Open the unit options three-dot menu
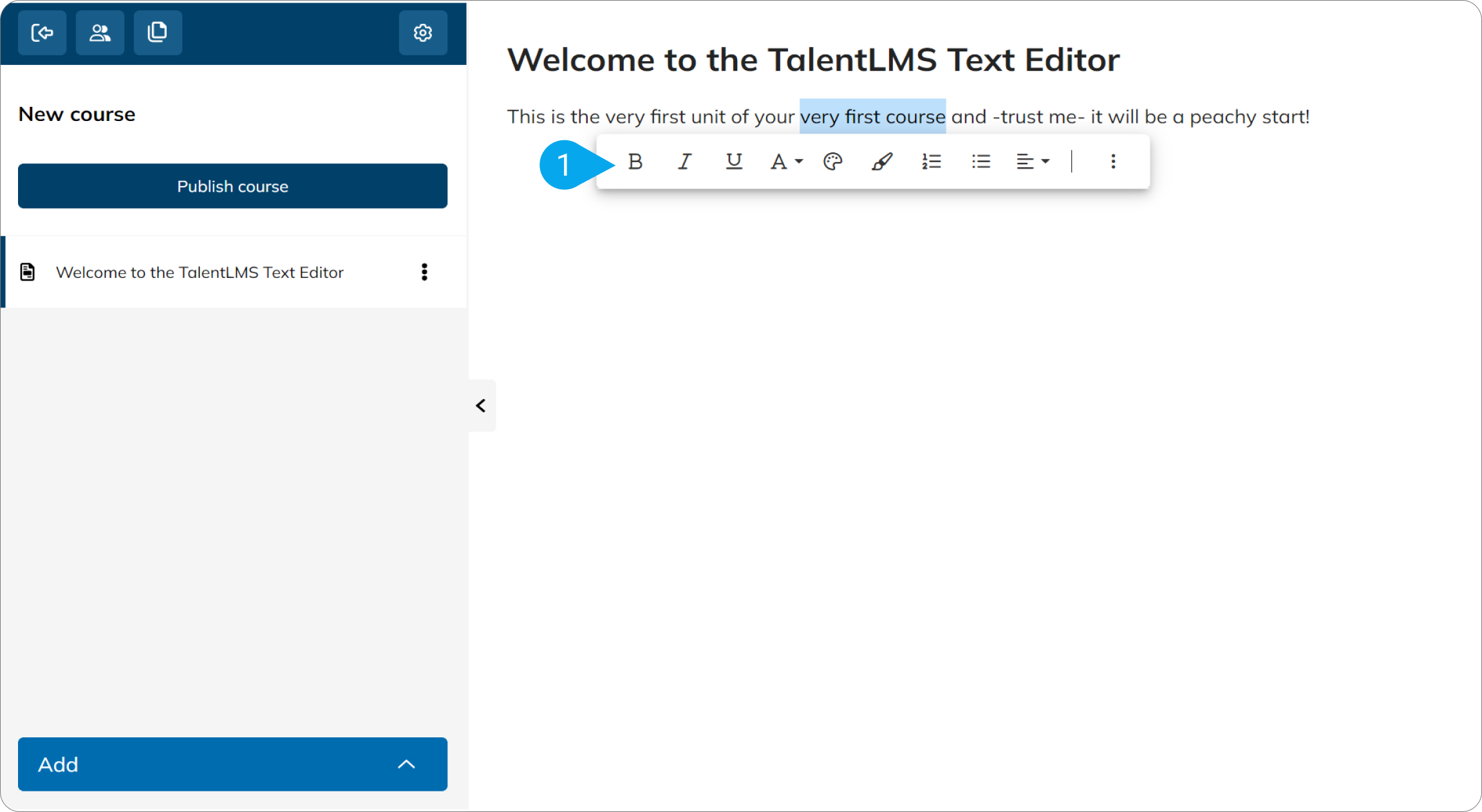 point(425,272)
